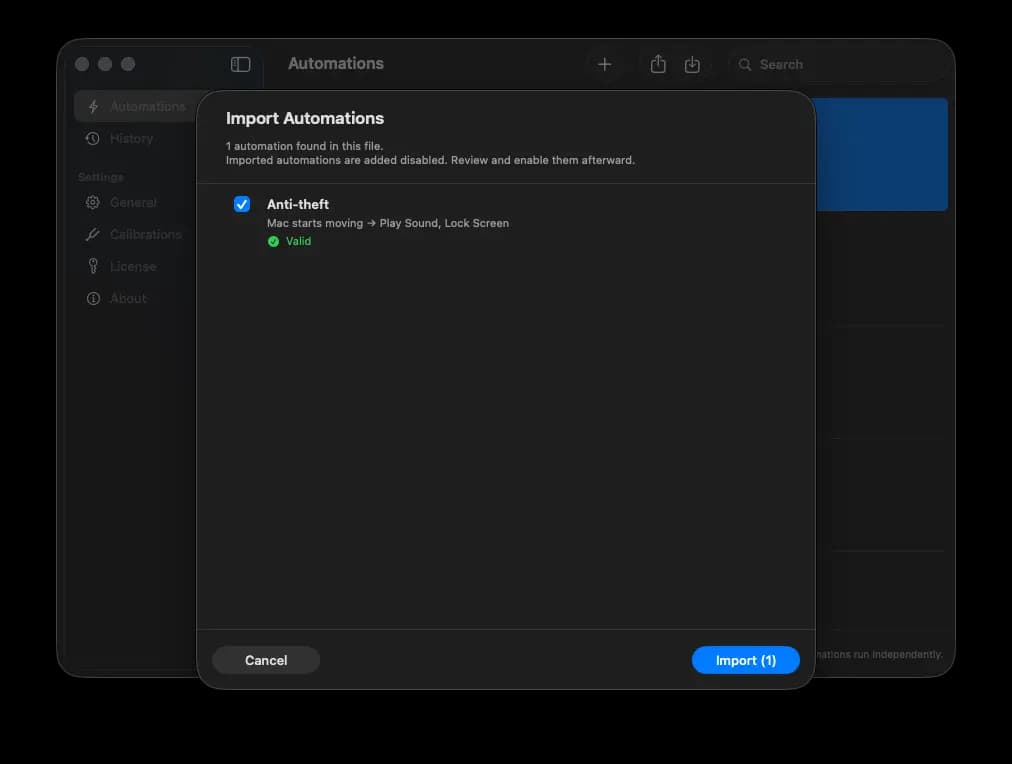
Task: Open About in the sidebar
Action: 128,298
